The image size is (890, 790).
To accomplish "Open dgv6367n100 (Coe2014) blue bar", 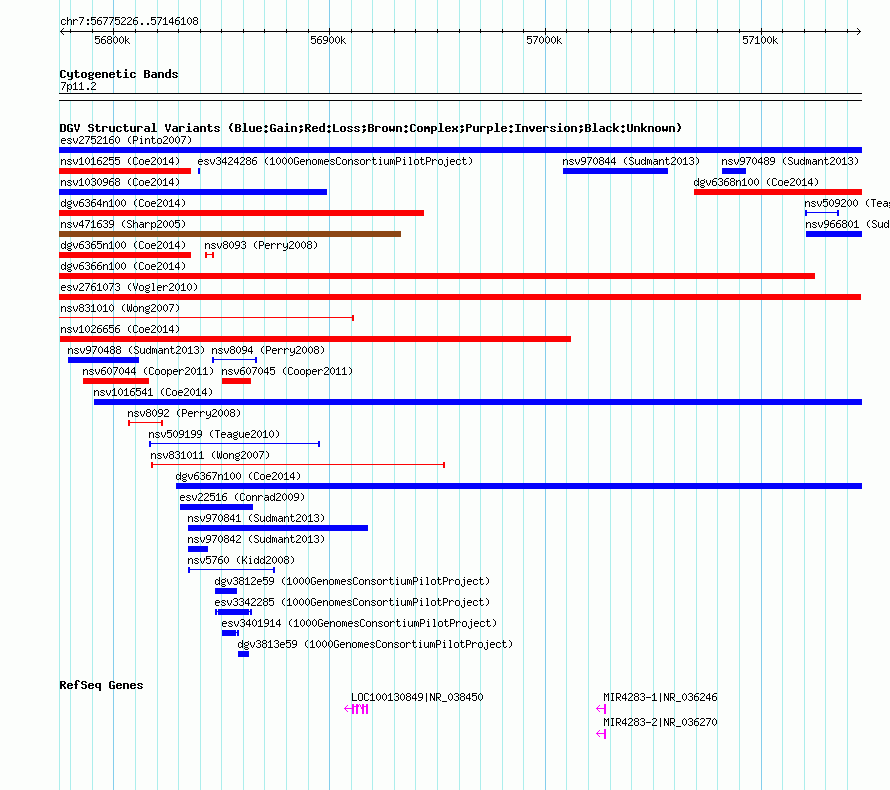I will [x=519, y=486].
